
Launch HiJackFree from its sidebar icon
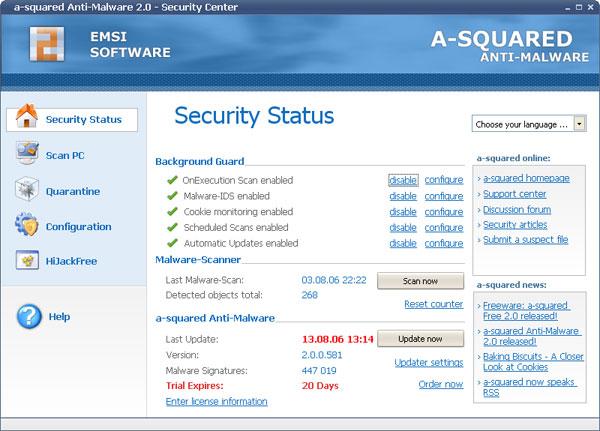(x=27, y=260)
